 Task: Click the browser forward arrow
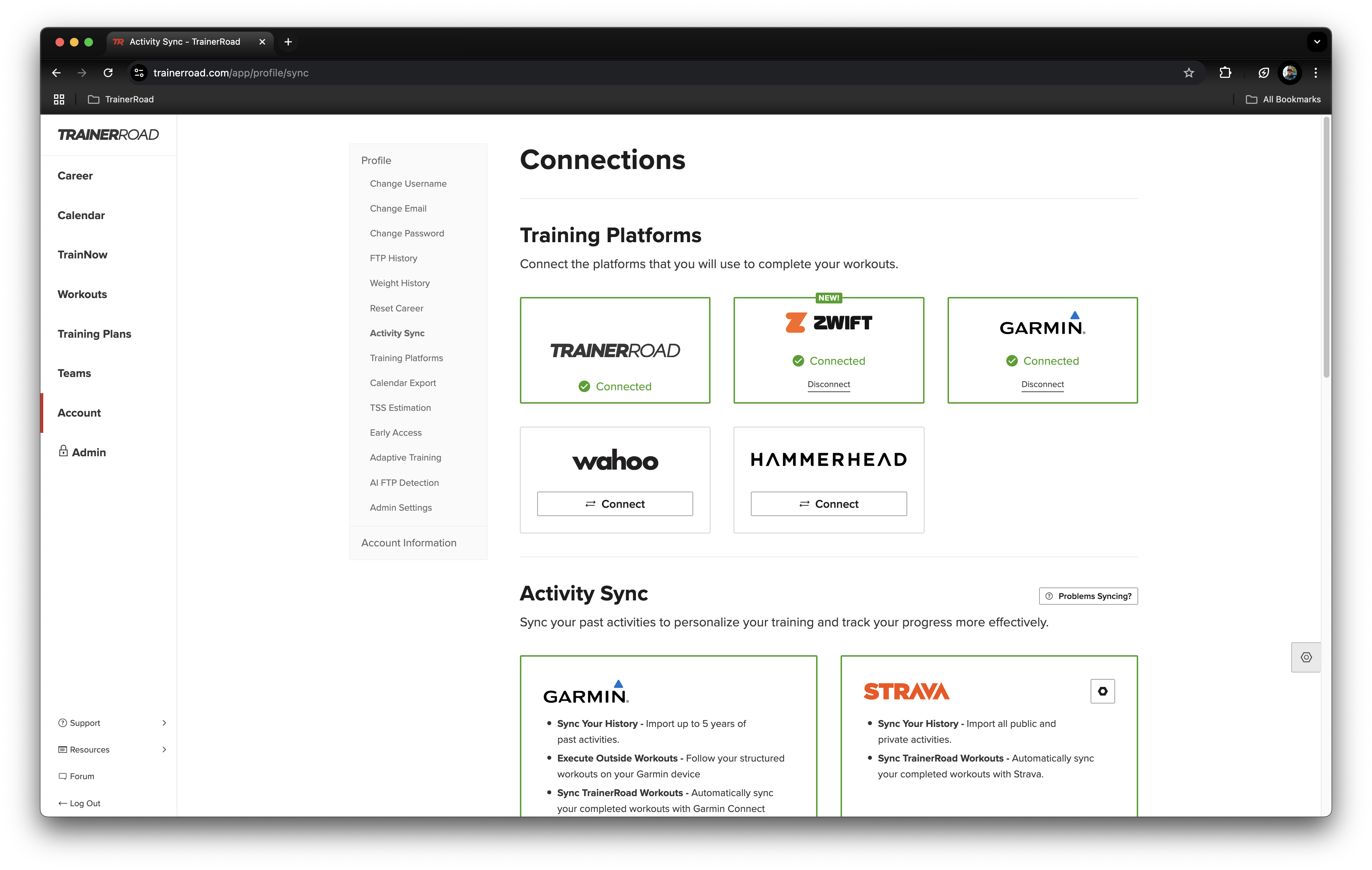82,72
